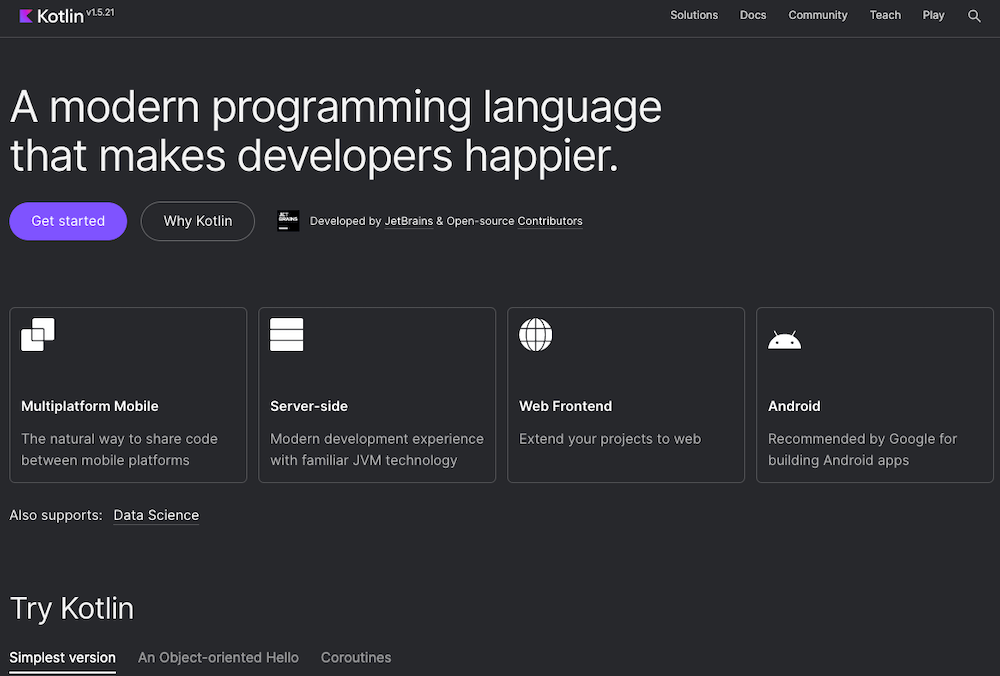The height and width of the screenshot is (676, 1000).
Task: Follow the JetBrains link
Action: tap(409, 221)
